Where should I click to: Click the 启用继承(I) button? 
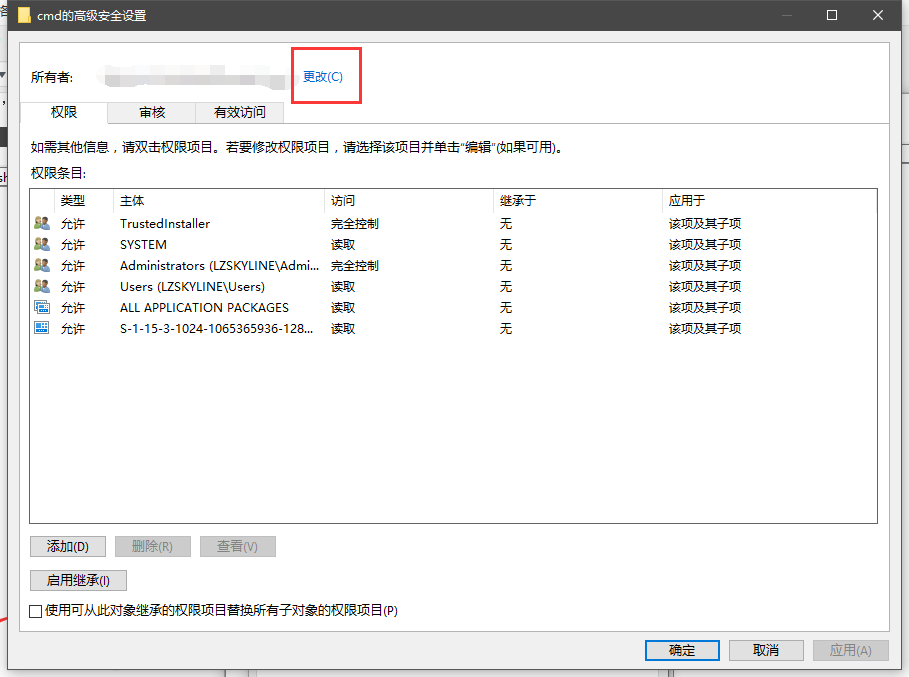[78, 580]
